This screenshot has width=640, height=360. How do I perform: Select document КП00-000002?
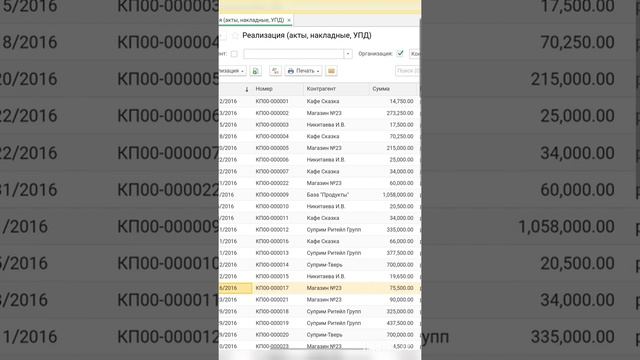[x=272, y=113]
